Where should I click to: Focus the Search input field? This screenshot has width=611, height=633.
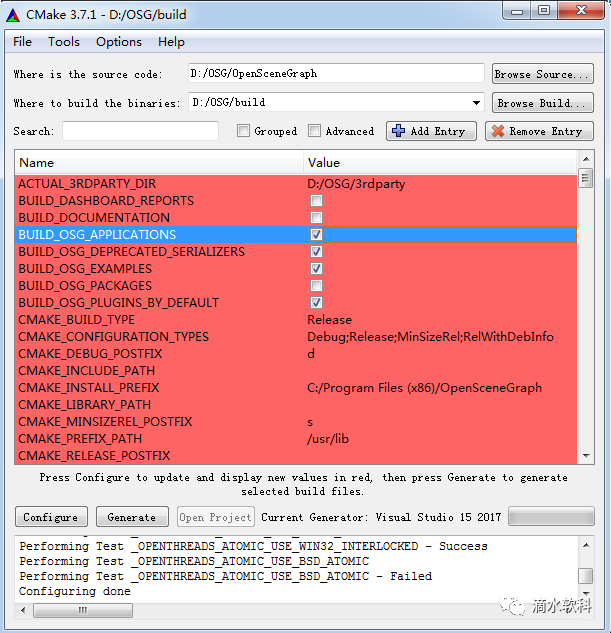click(140, 131)
